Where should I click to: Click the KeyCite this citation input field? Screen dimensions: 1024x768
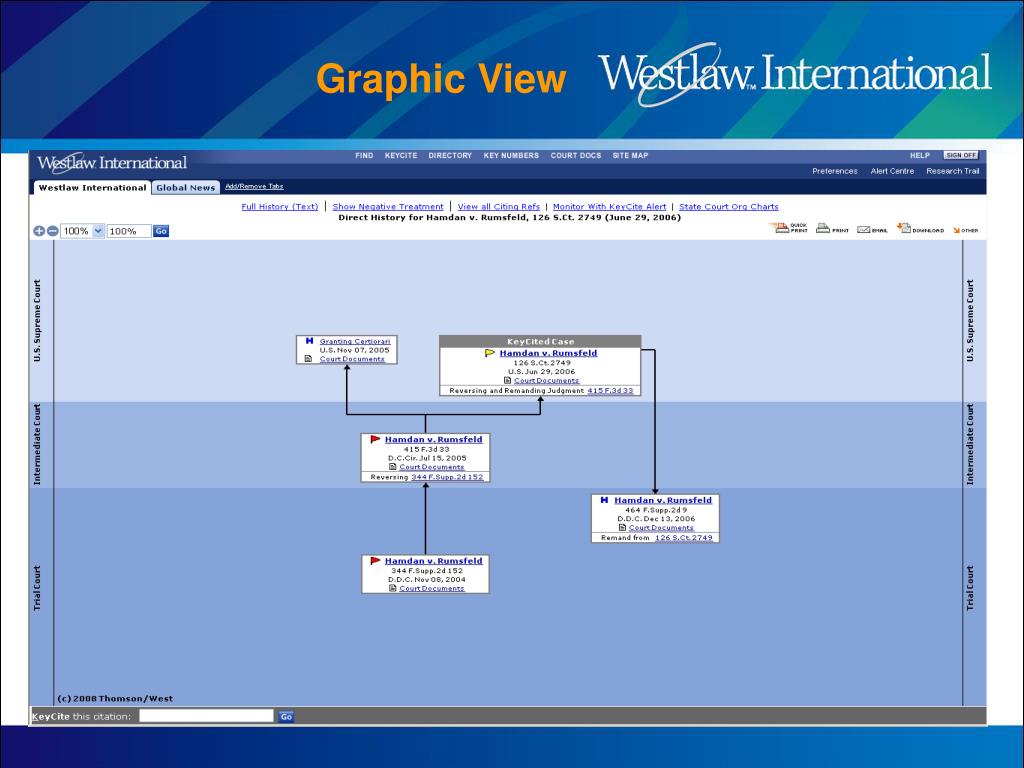coord(206,716)
